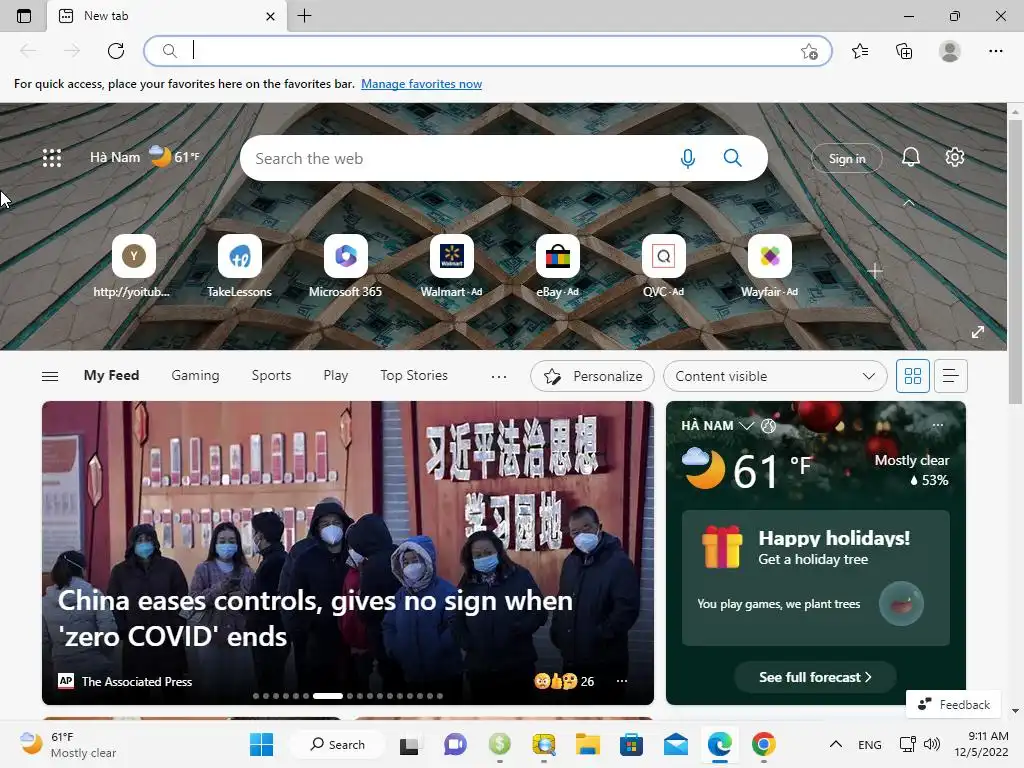1024x768 pixels.
Task: Add this page to favorites star icon
Action: (x=809, y=52)
